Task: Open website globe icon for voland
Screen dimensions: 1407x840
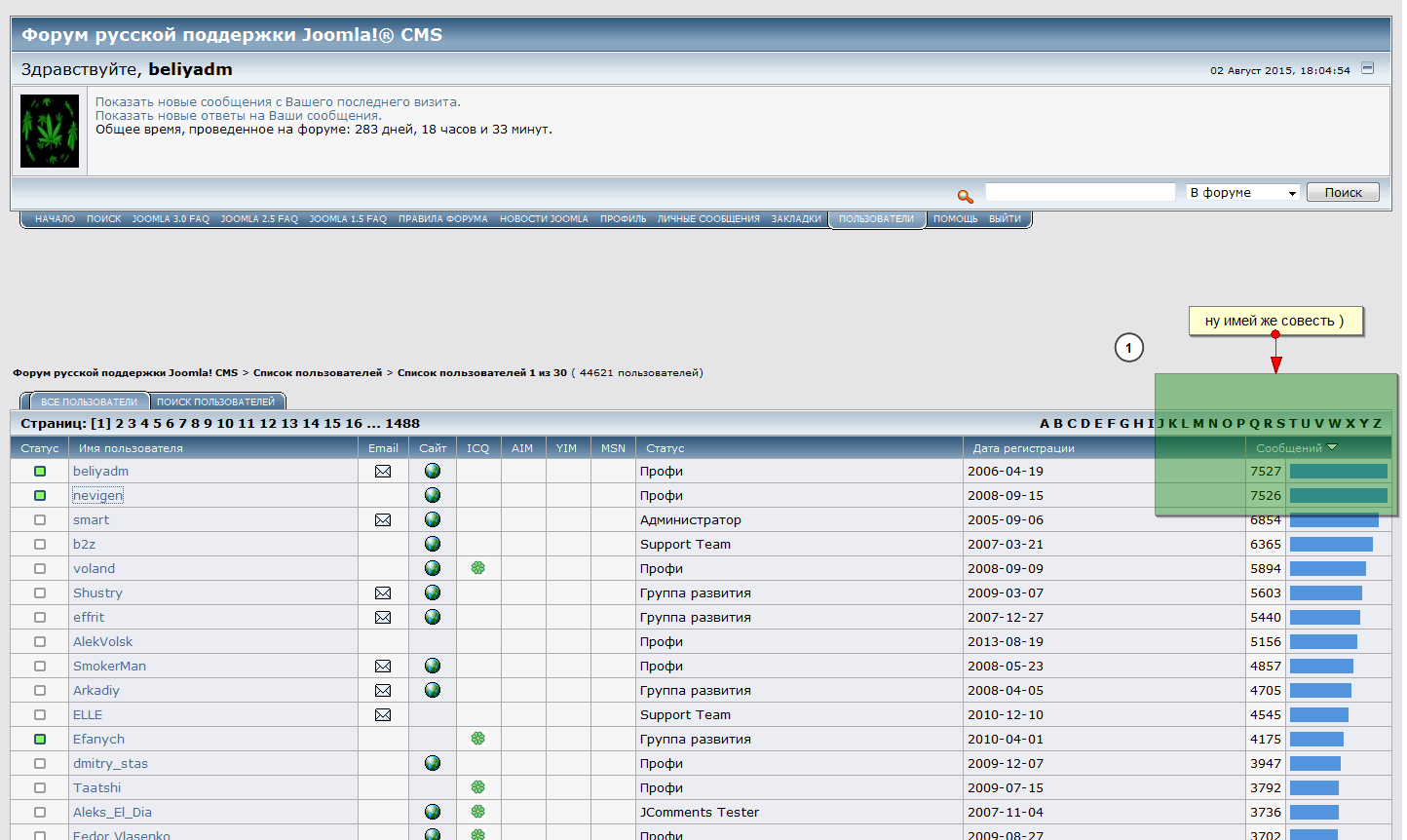Action: click(433, 568)
